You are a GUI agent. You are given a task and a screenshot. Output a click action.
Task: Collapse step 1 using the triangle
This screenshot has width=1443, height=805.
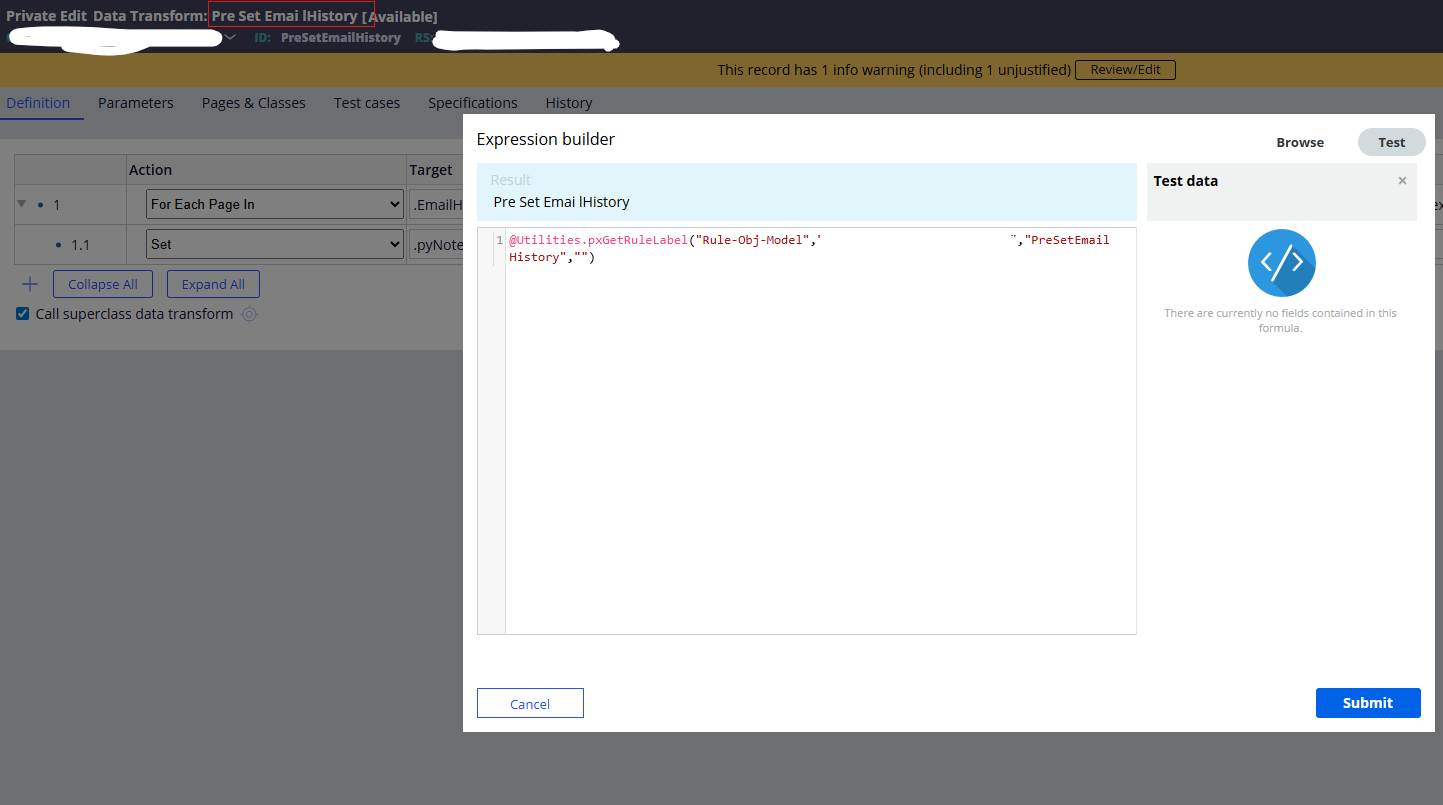click(x=22, y=204)
